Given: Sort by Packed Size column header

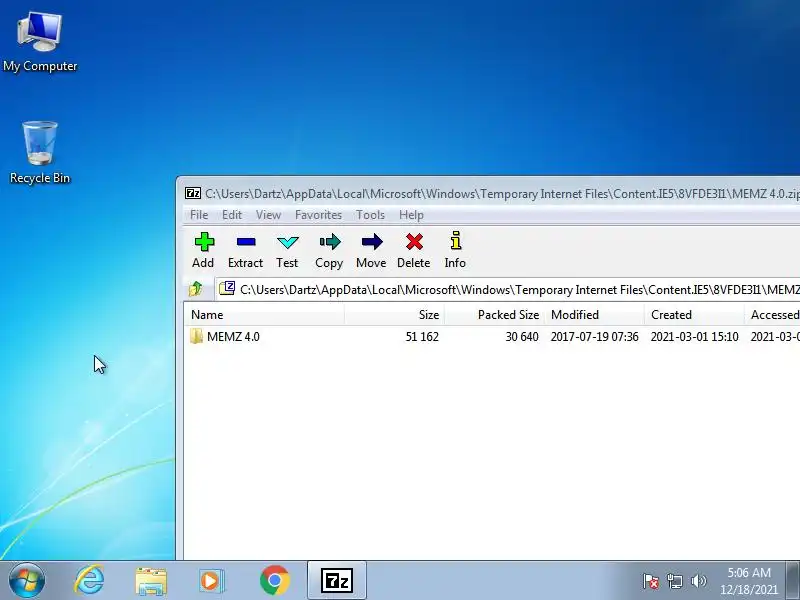Looking at the screenshot, I should pos(494,315).
